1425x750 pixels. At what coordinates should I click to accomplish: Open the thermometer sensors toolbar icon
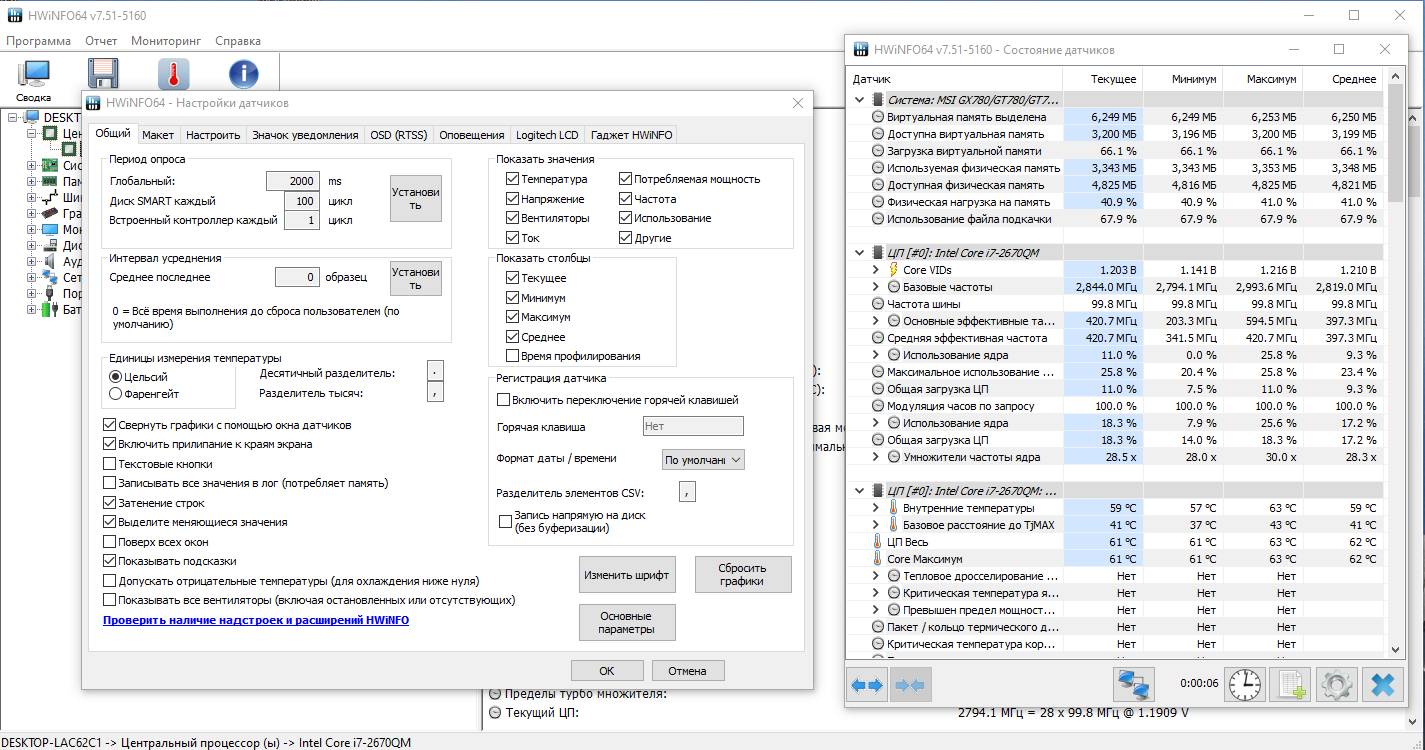click(x=173, y=75)
